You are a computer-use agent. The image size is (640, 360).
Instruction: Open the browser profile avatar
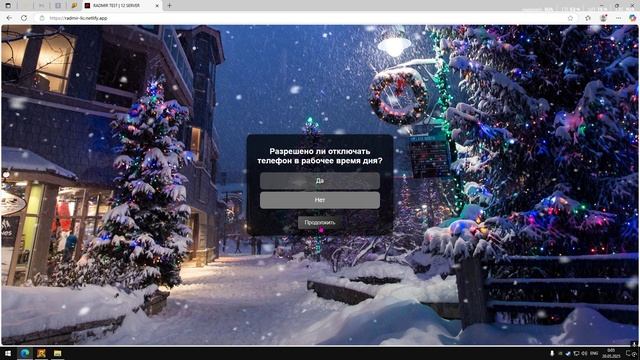[604, 18]
